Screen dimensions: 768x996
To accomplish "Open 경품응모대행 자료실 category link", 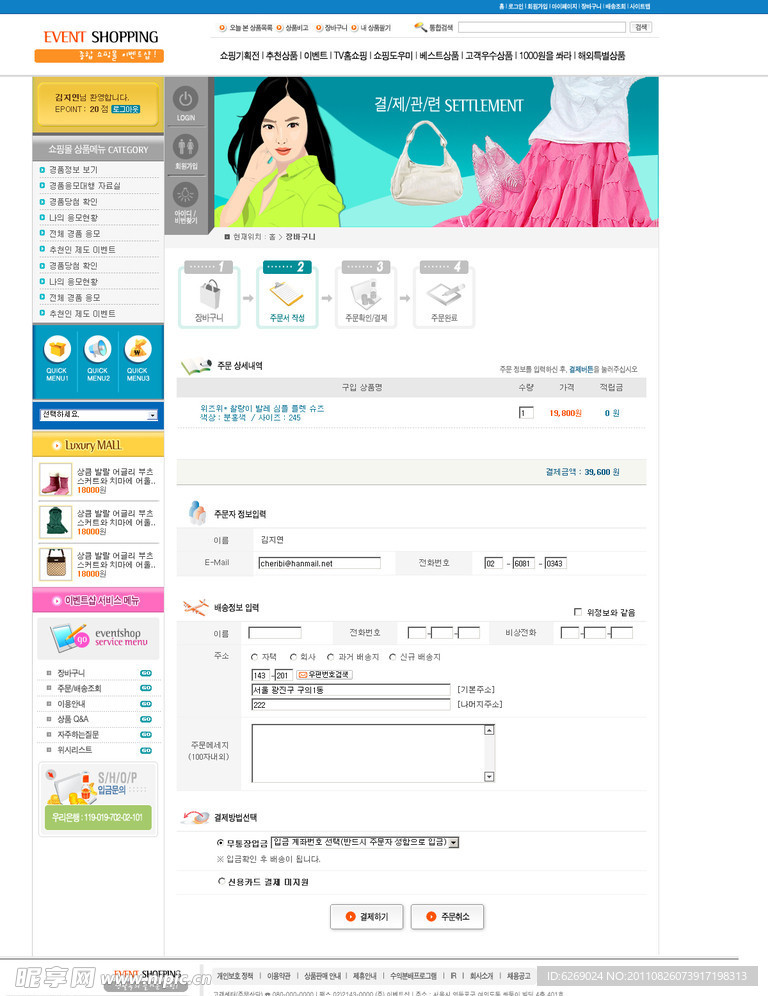I will 84,185.
